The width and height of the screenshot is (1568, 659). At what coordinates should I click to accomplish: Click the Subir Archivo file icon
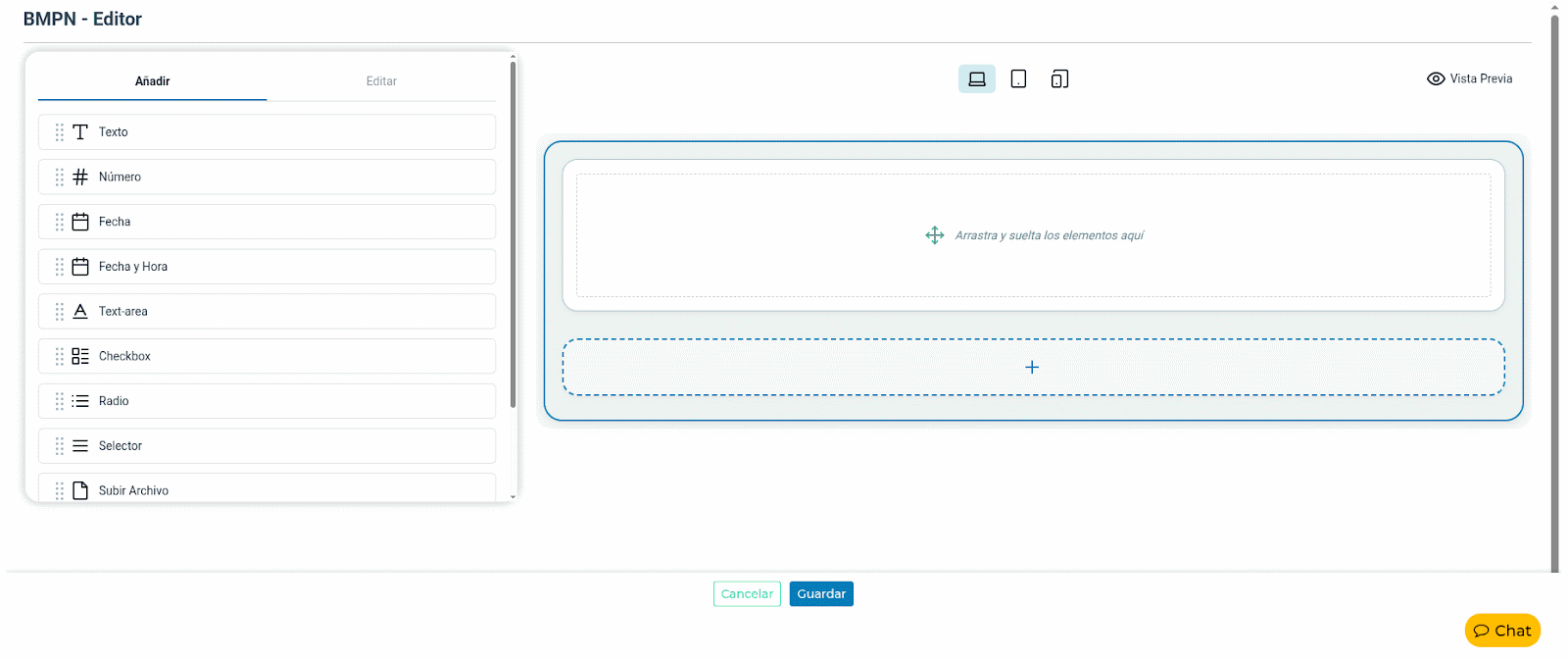coord(80,490)
